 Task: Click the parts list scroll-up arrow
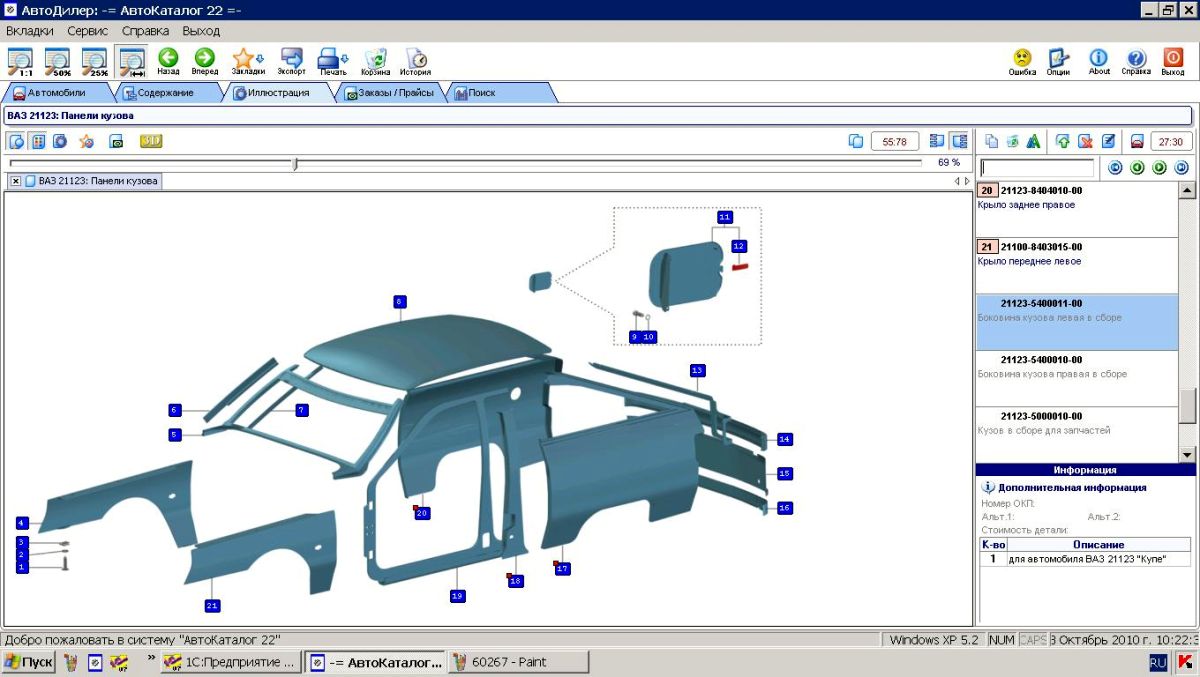1187,190
